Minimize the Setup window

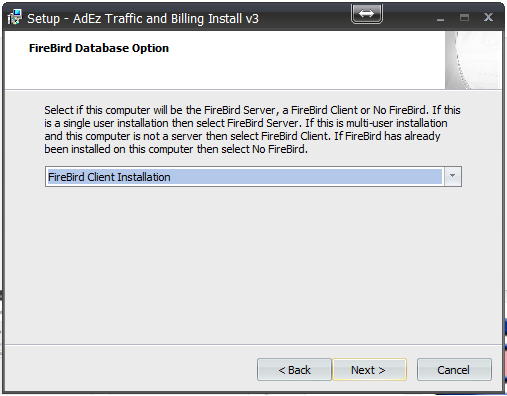click(440, 18)
